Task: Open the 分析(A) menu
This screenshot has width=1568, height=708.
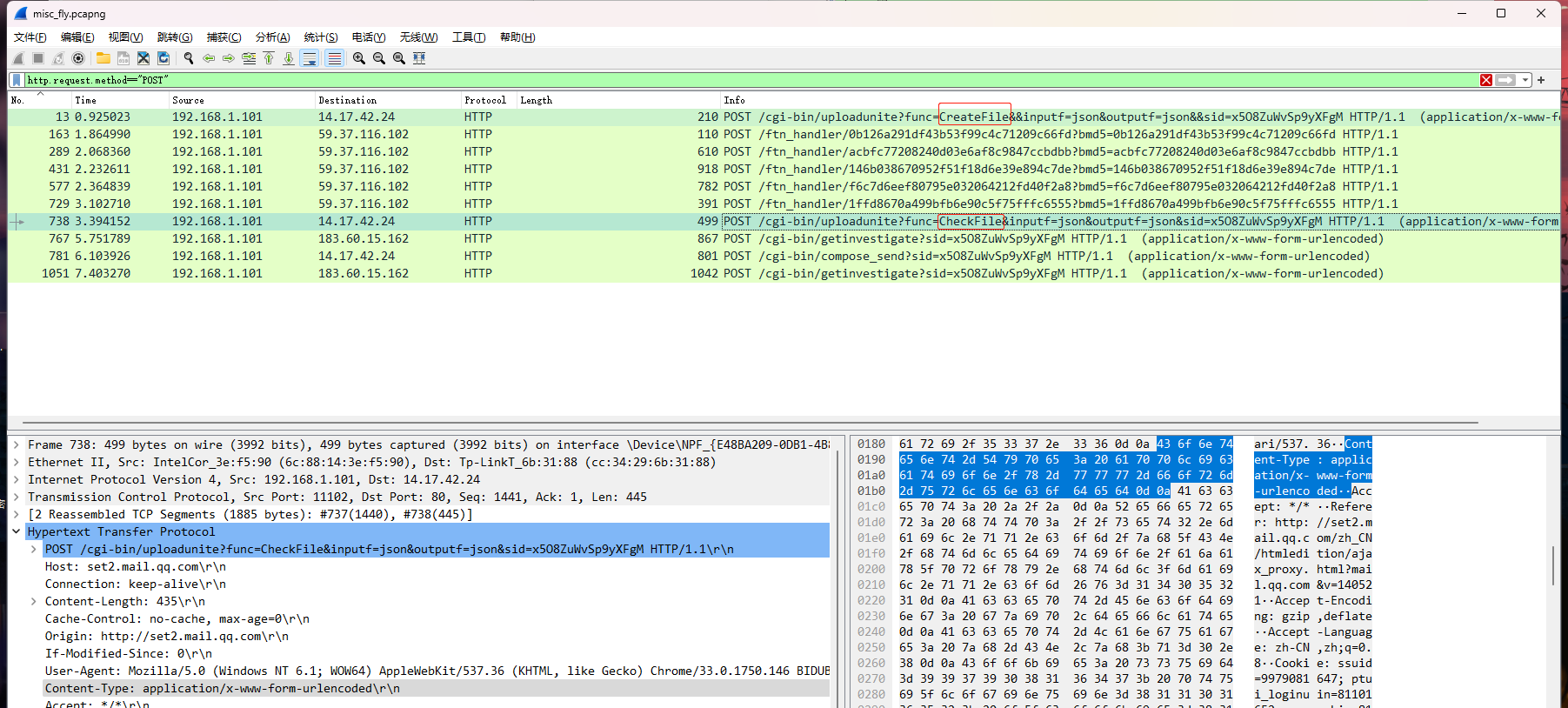Action: coord(272,37)
